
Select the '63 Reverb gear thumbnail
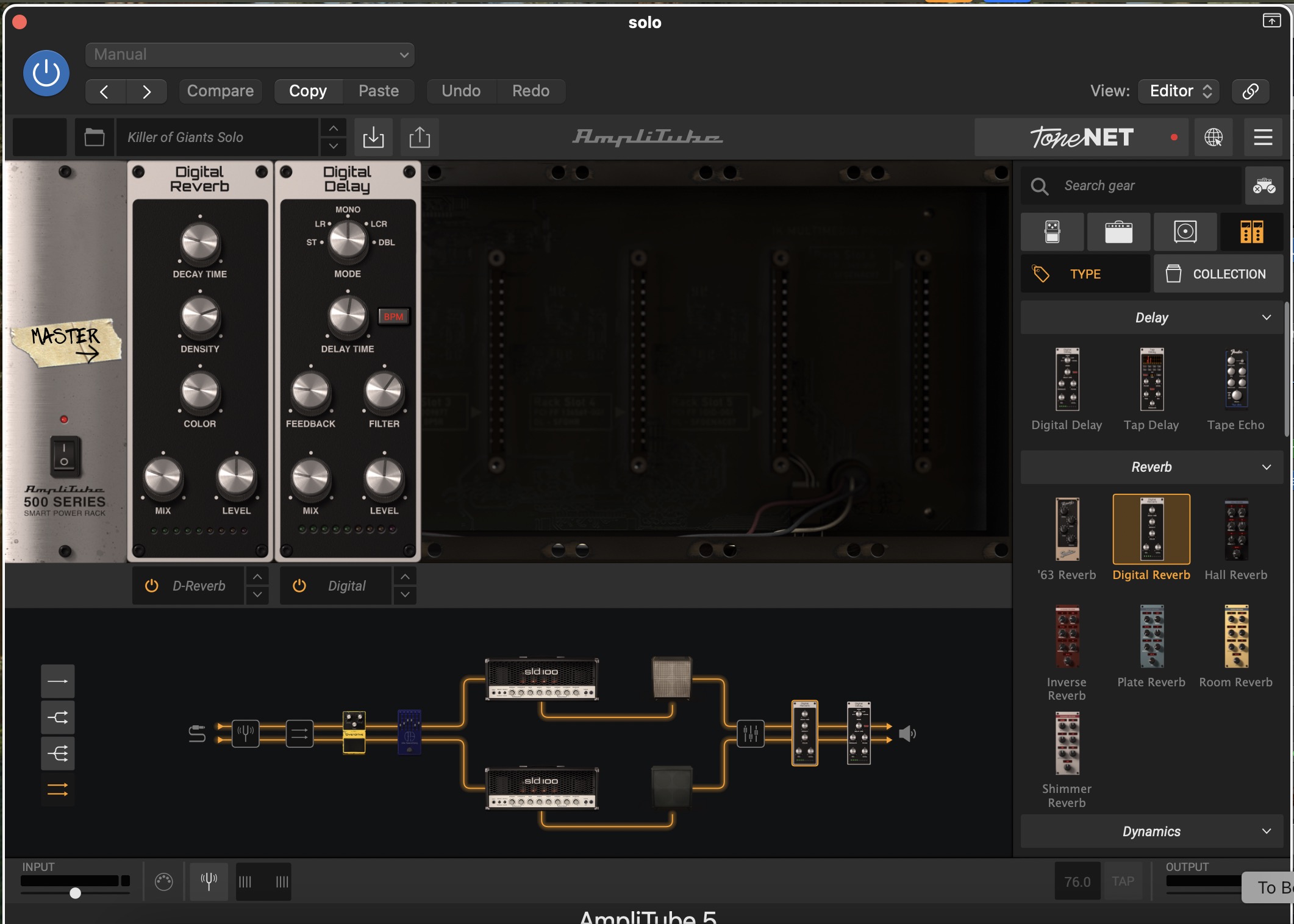(1067, 529)
